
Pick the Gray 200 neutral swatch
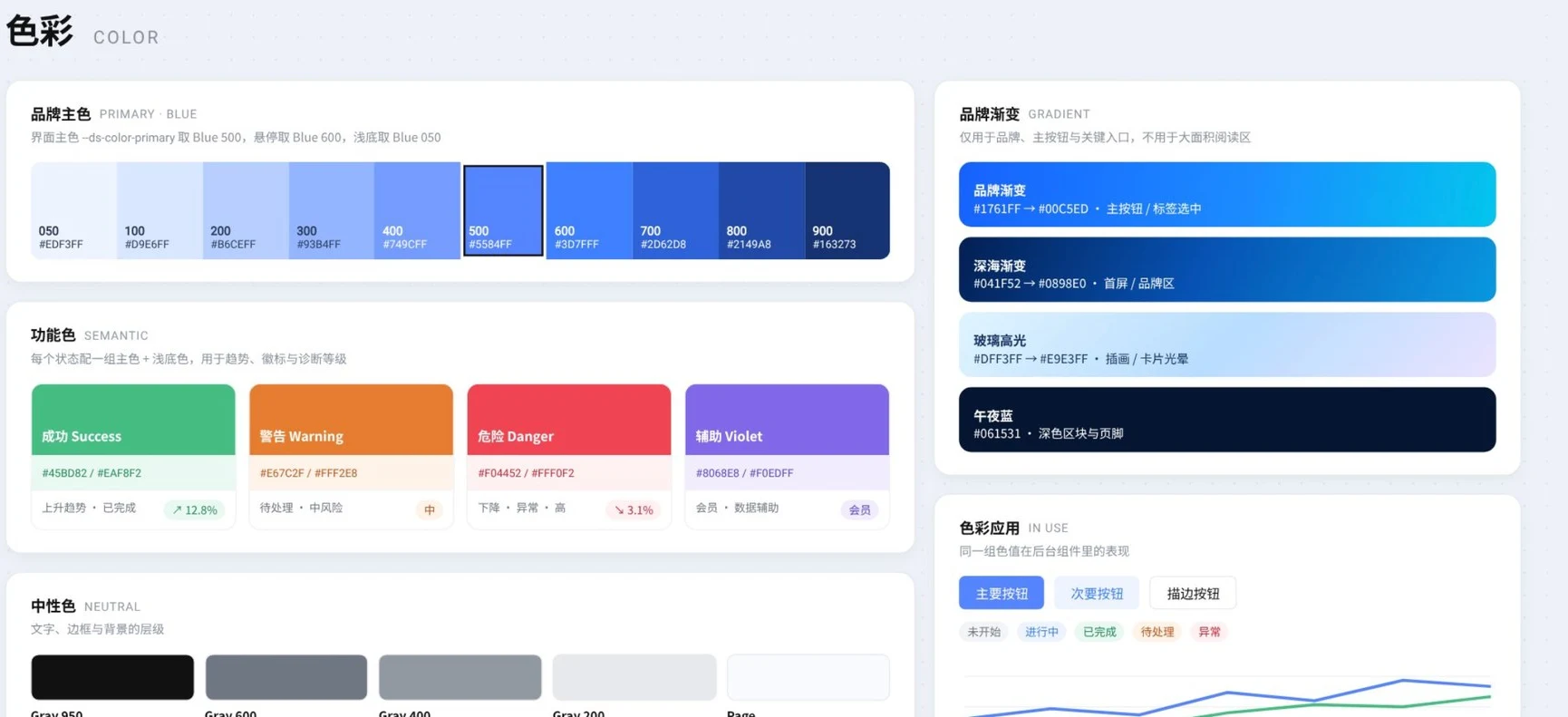pos(634,677)
